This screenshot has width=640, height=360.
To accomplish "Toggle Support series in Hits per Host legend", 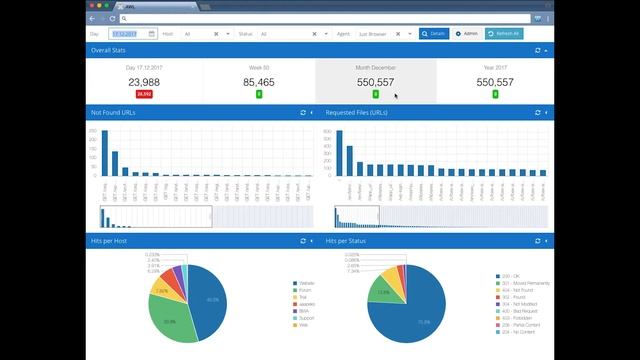I will coord(304,318).
